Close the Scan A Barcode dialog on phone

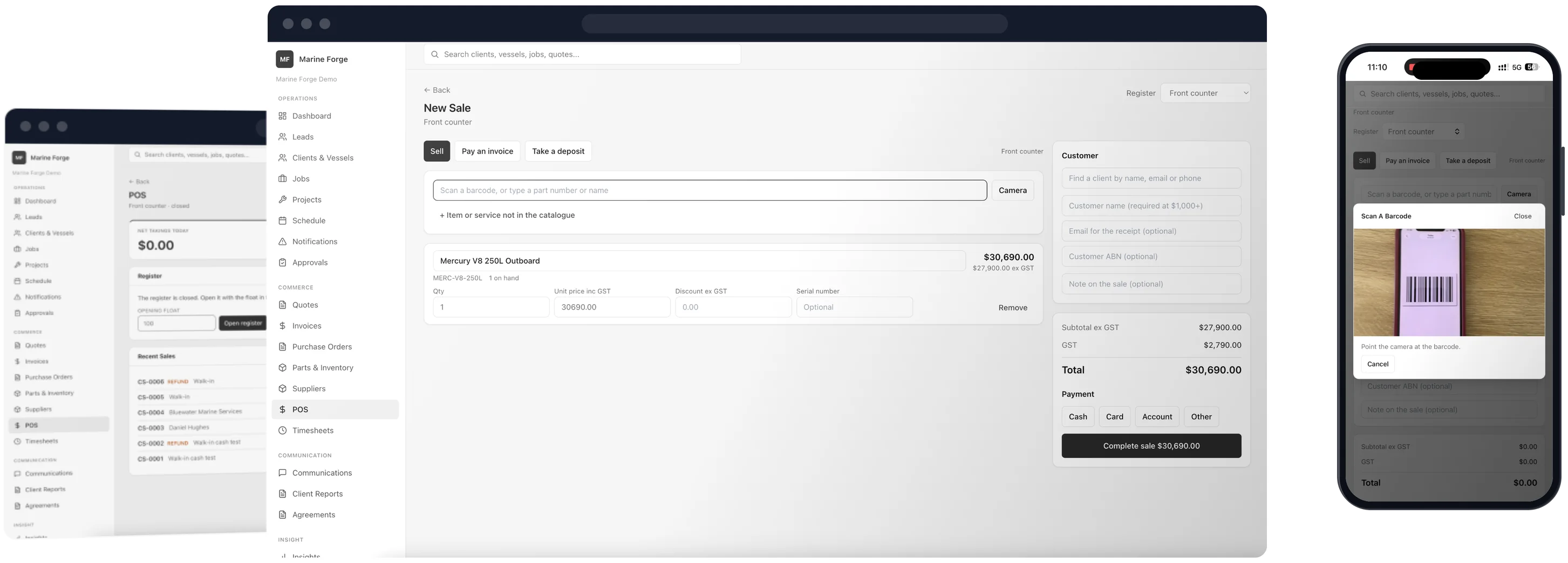point(1522,216)
